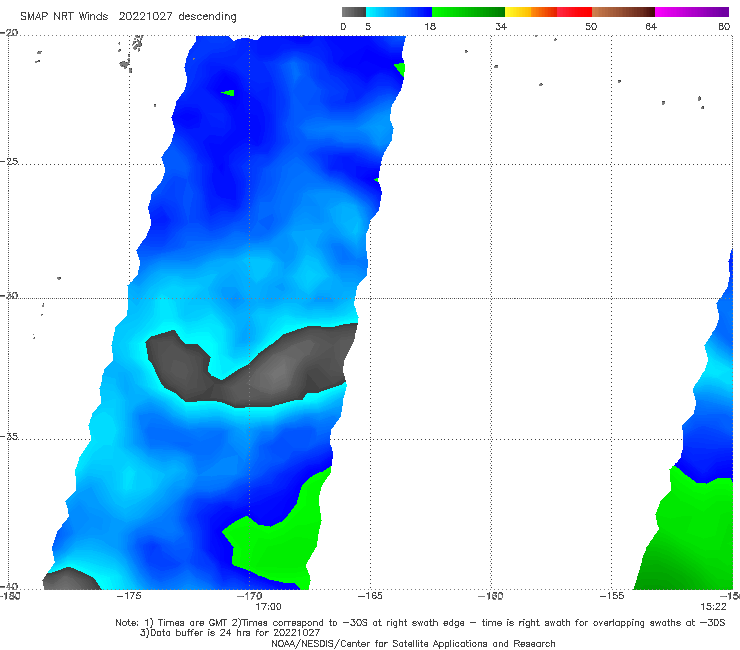The height and width of the screenshot is (650, 740).
Task: Click the yellow-orange segment of the color bar
Action: pyautogui.click(x=531, y=12)
